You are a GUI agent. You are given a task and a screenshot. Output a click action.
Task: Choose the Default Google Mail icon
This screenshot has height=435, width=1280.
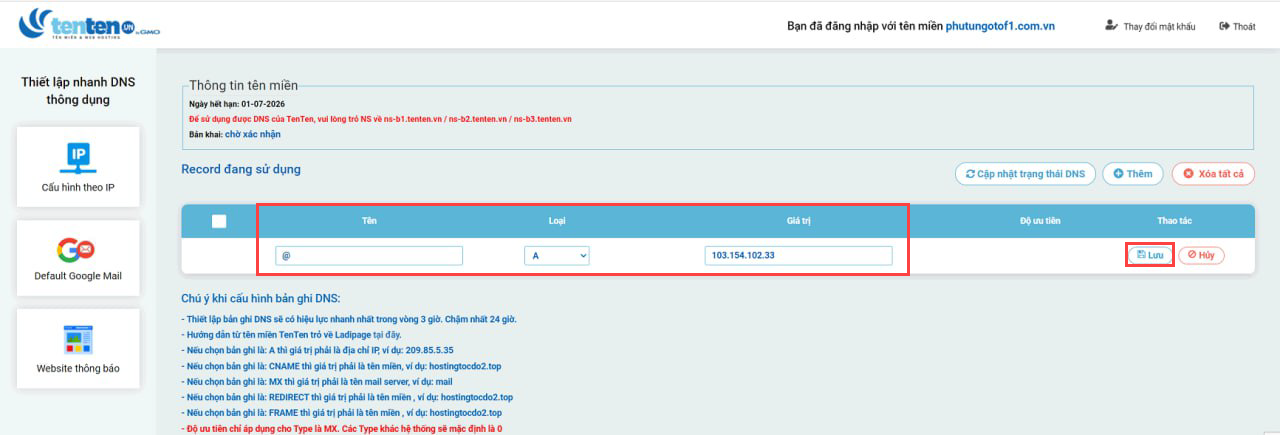(x=77, y=248)
